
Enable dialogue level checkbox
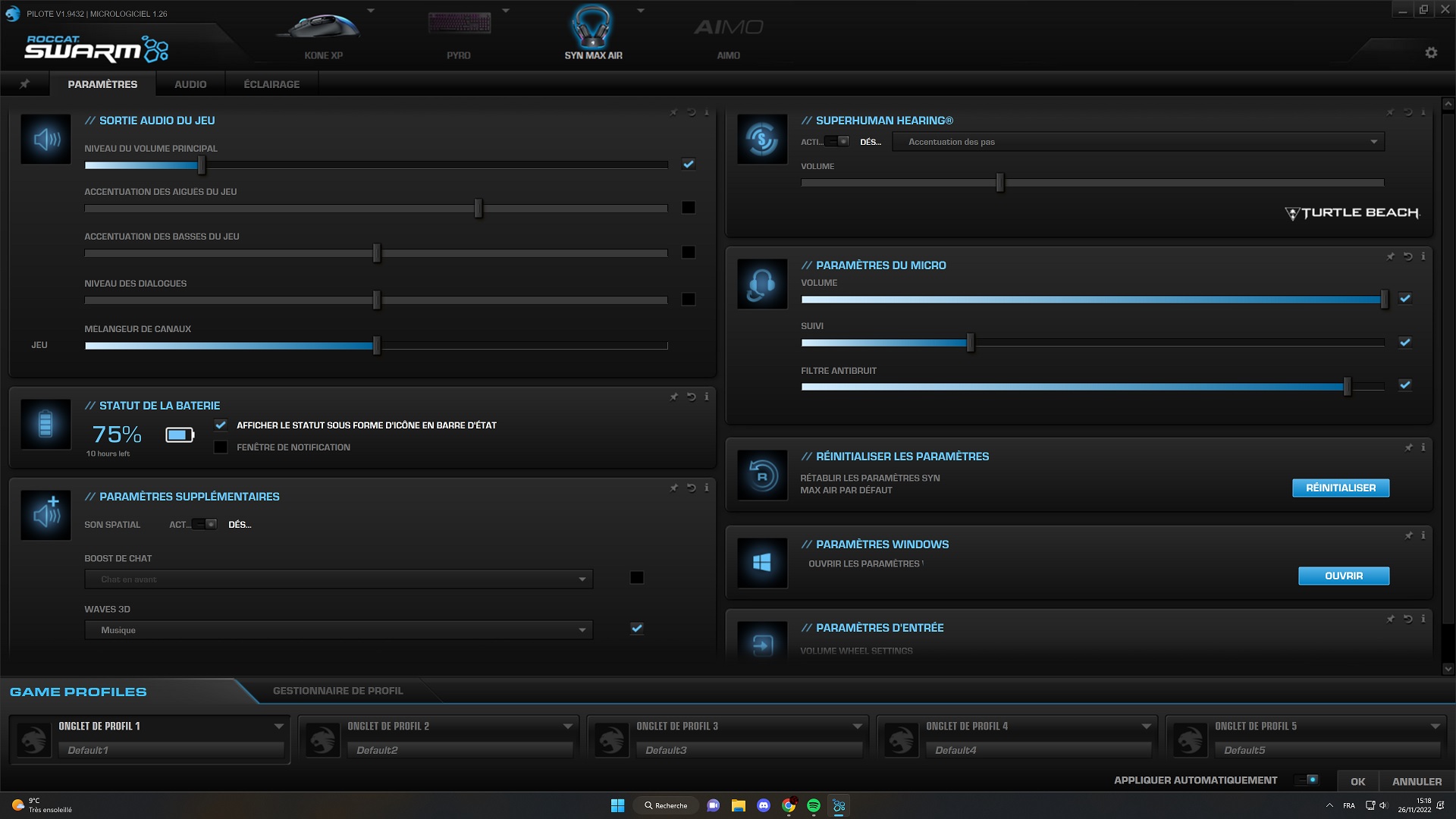click(x=688, y=299)
